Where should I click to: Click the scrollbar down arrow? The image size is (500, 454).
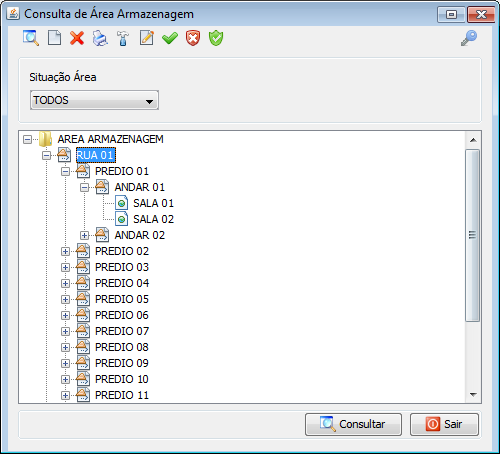[x=473, y=395]
